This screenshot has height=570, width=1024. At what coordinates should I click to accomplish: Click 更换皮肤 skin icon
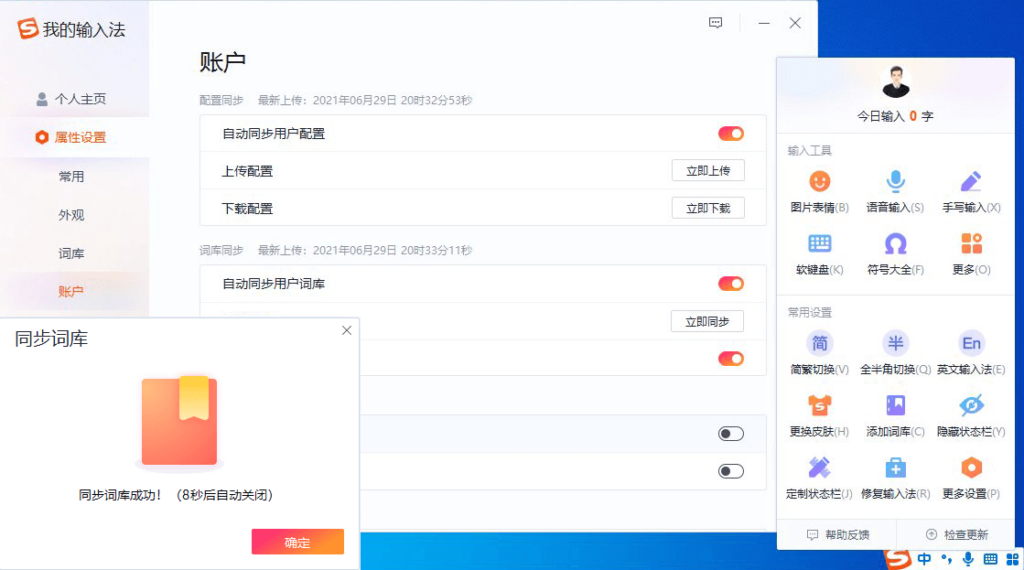point(819,406)
